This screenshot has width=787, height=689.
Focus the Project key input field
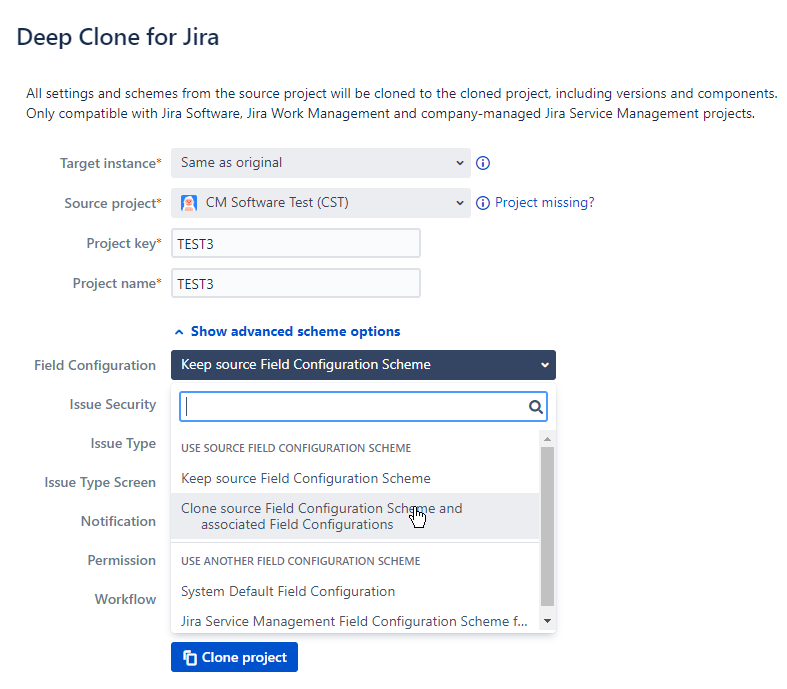tap(296, 243)
